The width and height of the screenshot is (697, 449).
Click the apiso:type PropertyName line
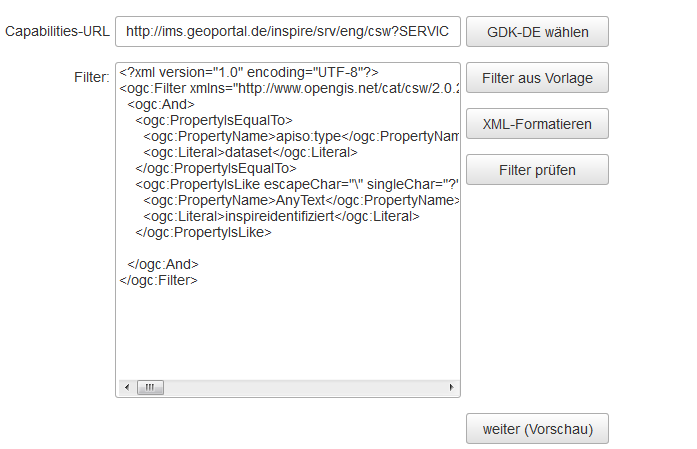[x=300, y=137]
